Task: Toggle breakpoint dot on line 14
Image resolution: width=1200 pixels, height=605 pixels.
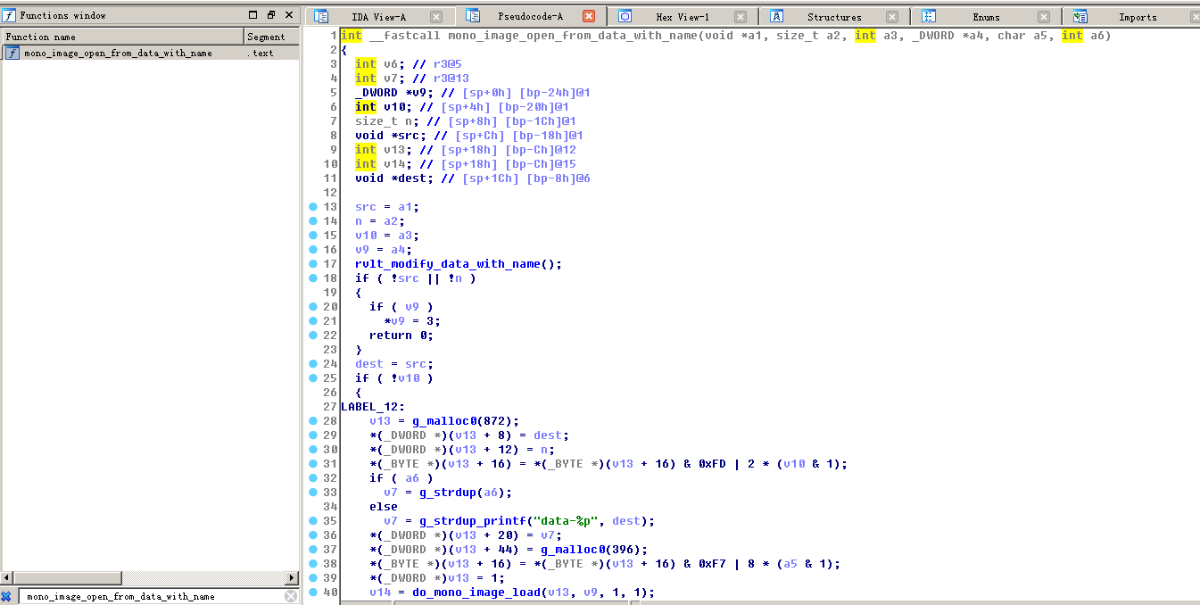Action: click(312, 221)
